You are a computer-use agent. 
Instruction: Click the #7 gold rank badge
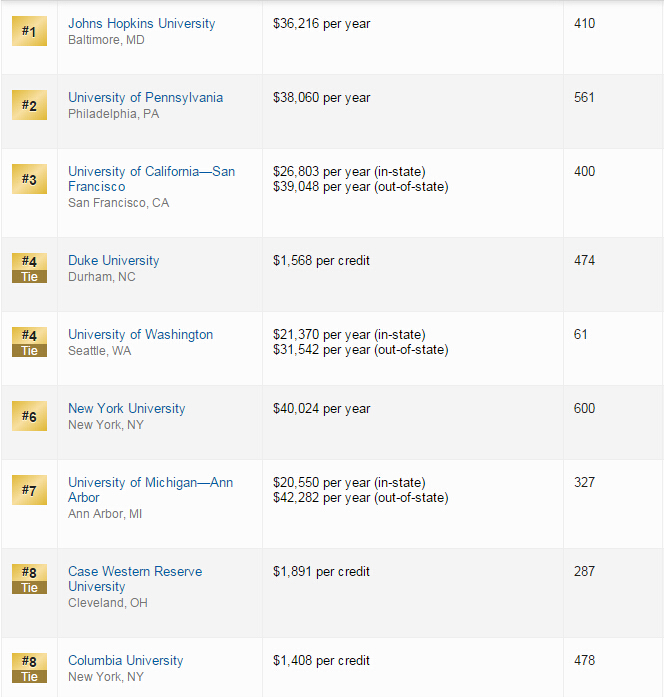click(29, 490)
